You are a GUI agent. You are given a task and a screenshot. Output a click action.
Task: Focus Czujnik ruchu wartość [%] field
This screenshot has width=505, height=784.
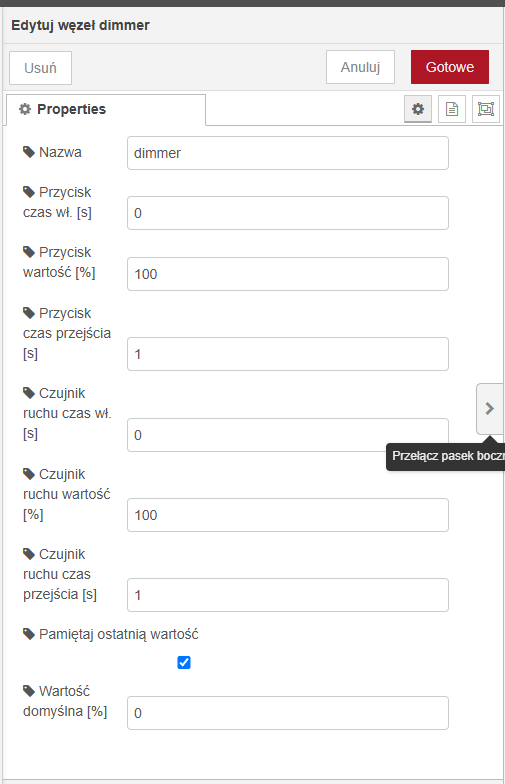point(288,515)
